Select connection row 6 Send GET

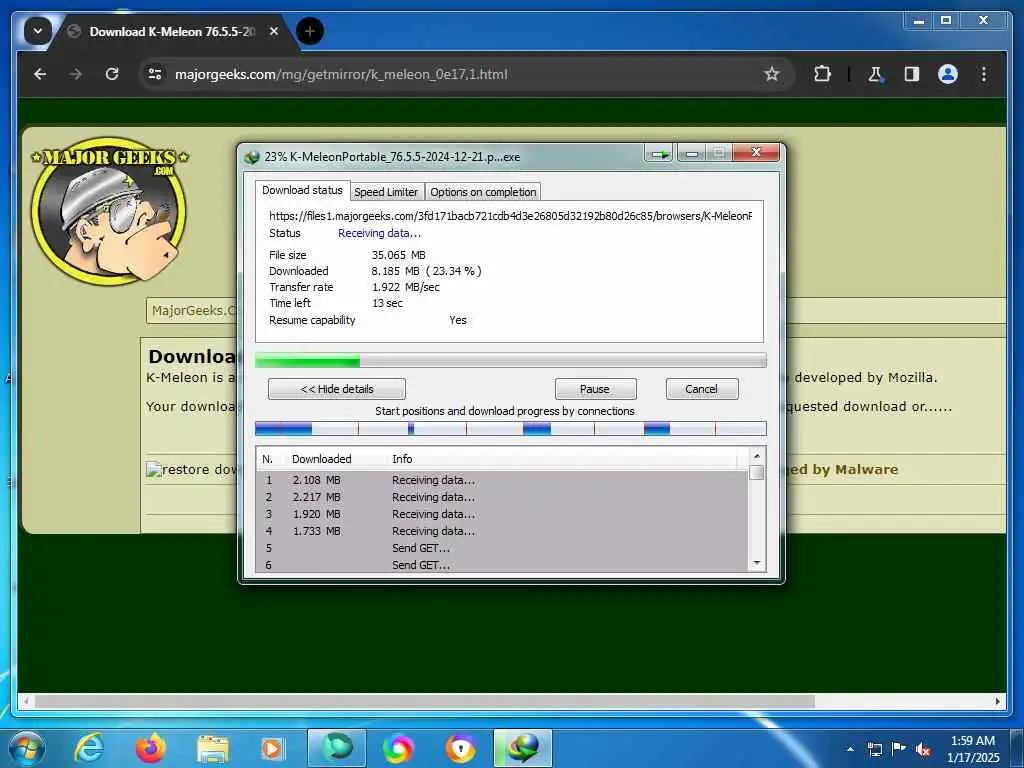(x=502, y=565)
